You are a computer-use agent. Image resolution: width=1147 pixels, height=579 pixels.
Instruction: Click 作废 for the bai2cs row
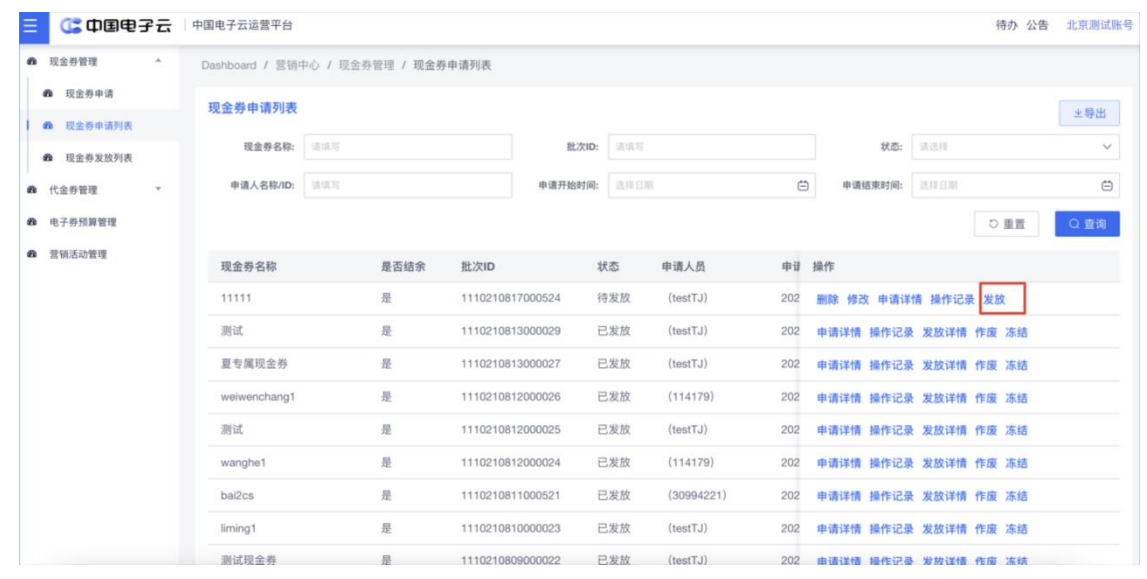(986, 496)
